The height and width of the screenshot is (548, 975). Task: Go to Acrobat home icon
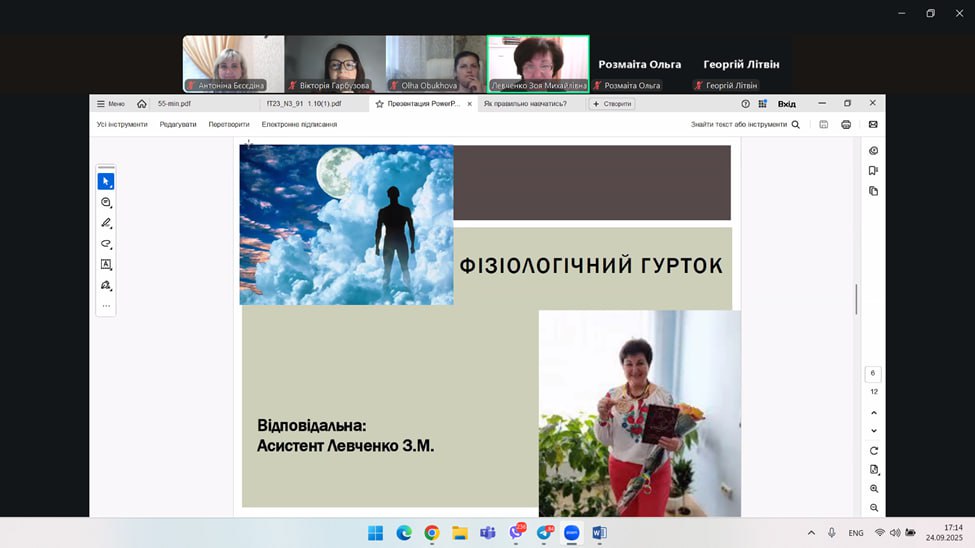point(142,104)
